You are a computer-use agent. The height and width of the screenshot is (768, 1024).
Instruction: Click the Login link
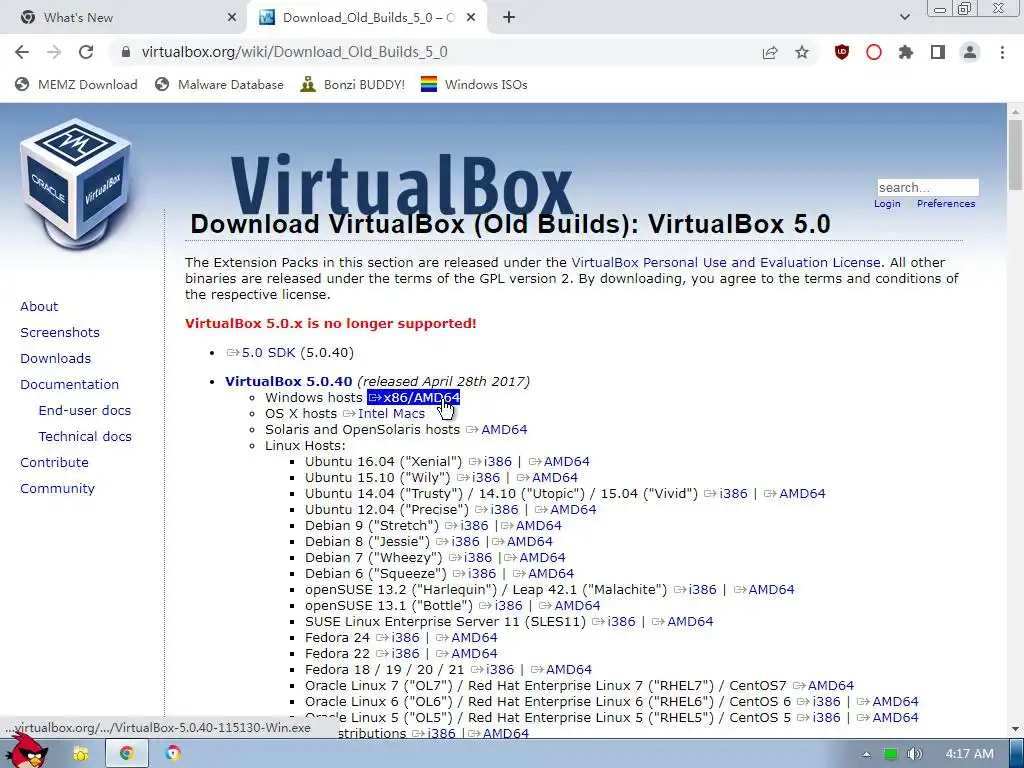click(x=887, y=204)
